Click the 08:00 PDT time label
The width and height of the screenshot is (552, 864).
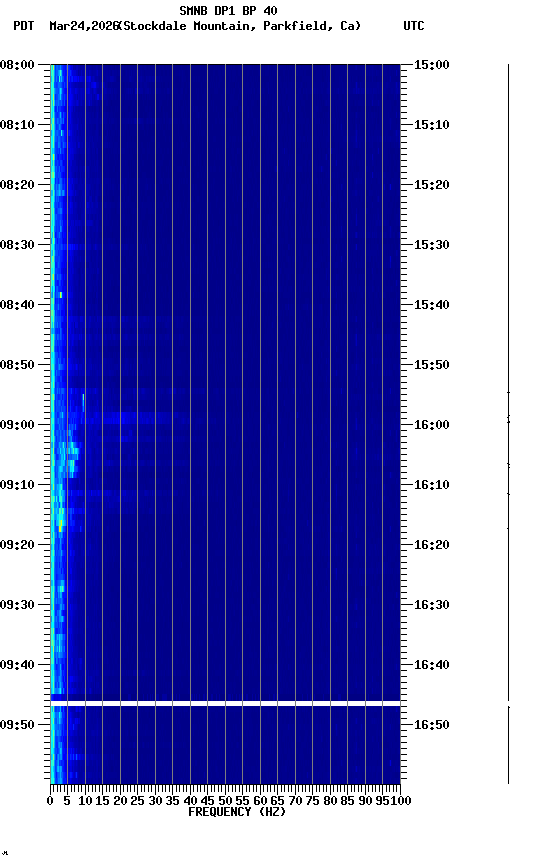[x=17, y=65]
